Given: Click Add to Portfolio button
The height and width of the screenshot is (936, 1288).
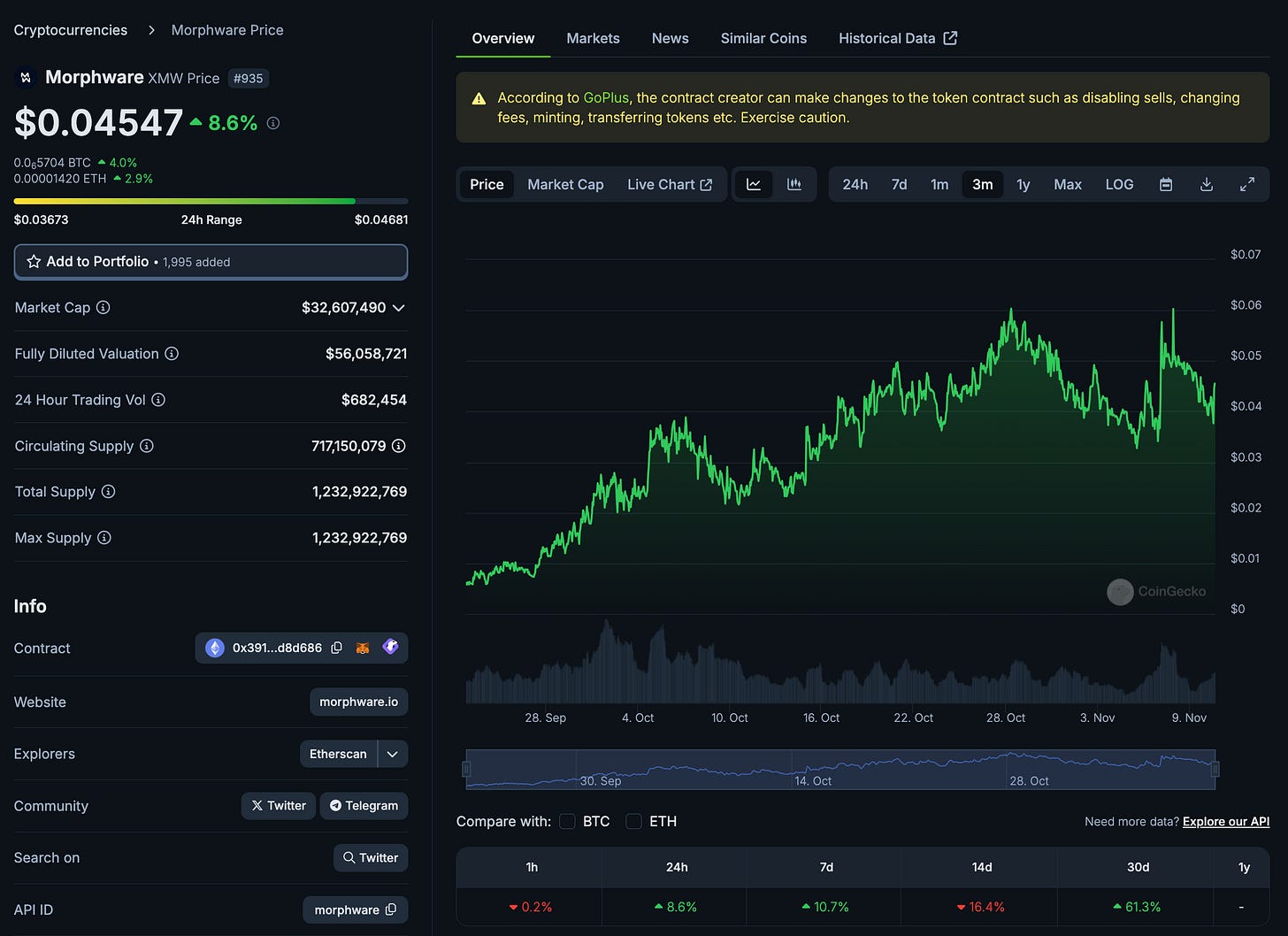Looking at the screenshot, I should [x=211, y=262].
